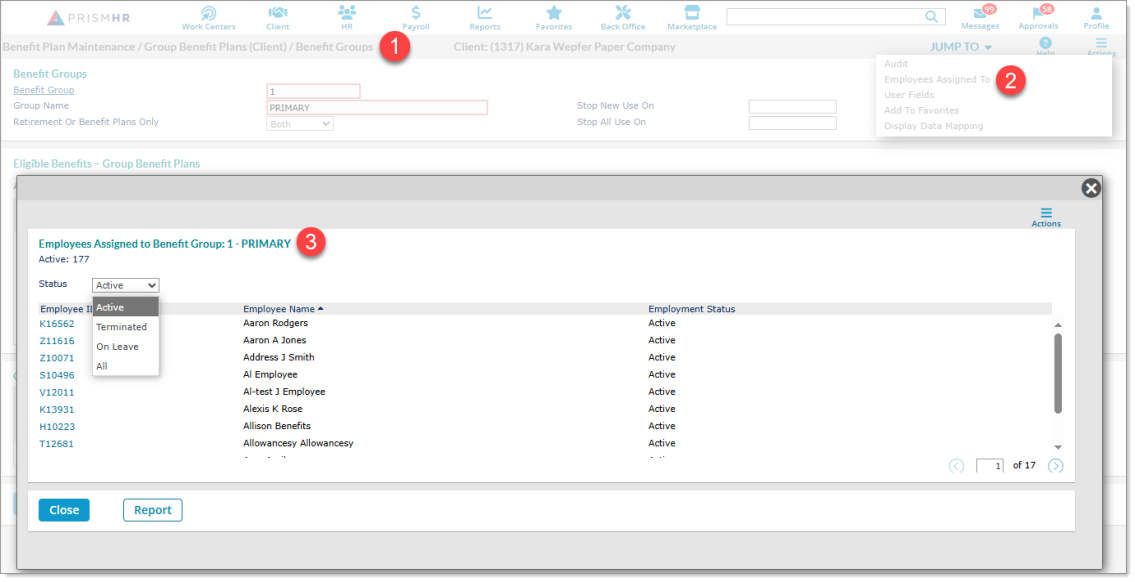Open the Reports chart icon
This screenshot has height=582, width=1135.
[485, 14]
